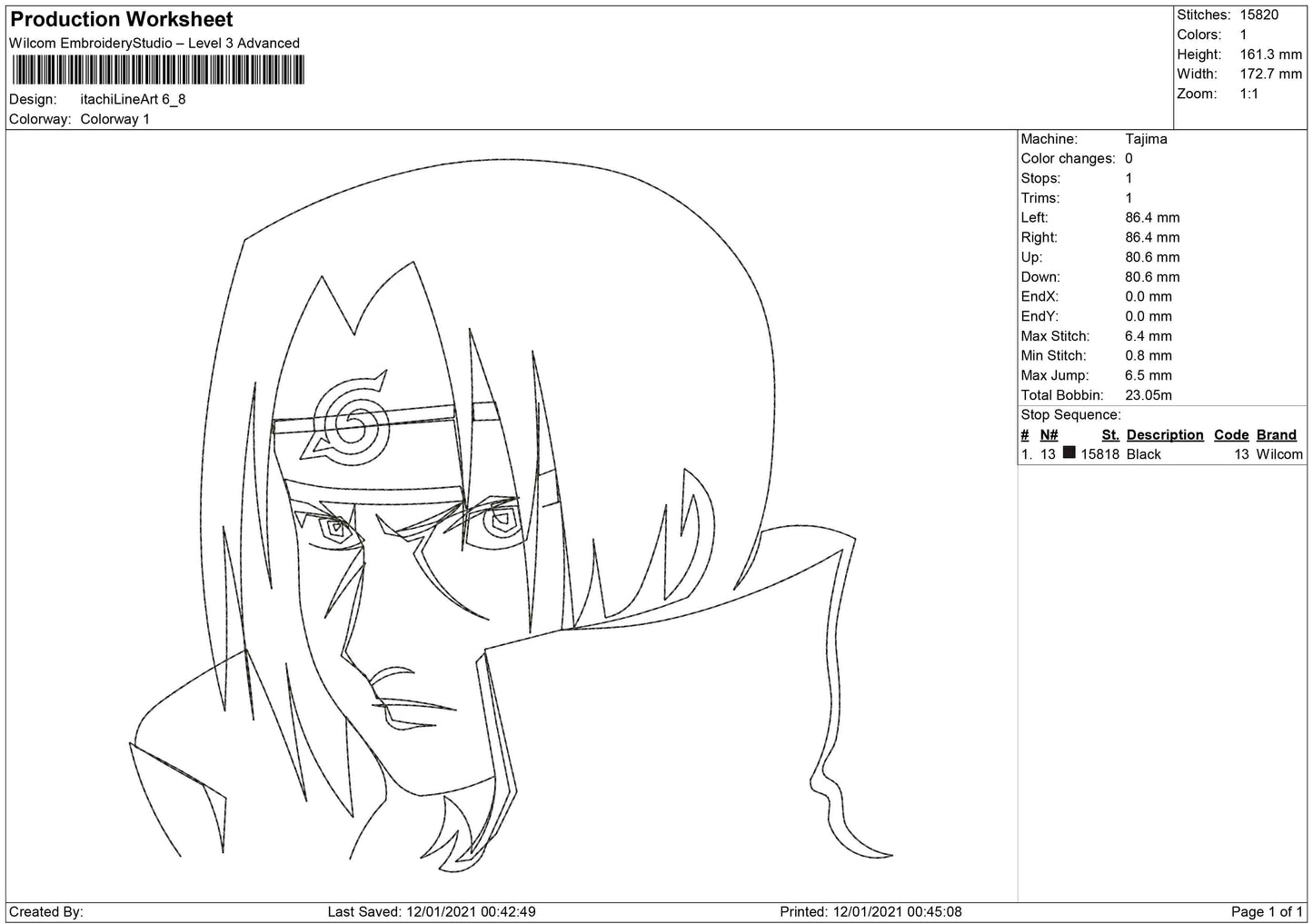Select the Down value "80.6 mm"

pos(1152,277)
